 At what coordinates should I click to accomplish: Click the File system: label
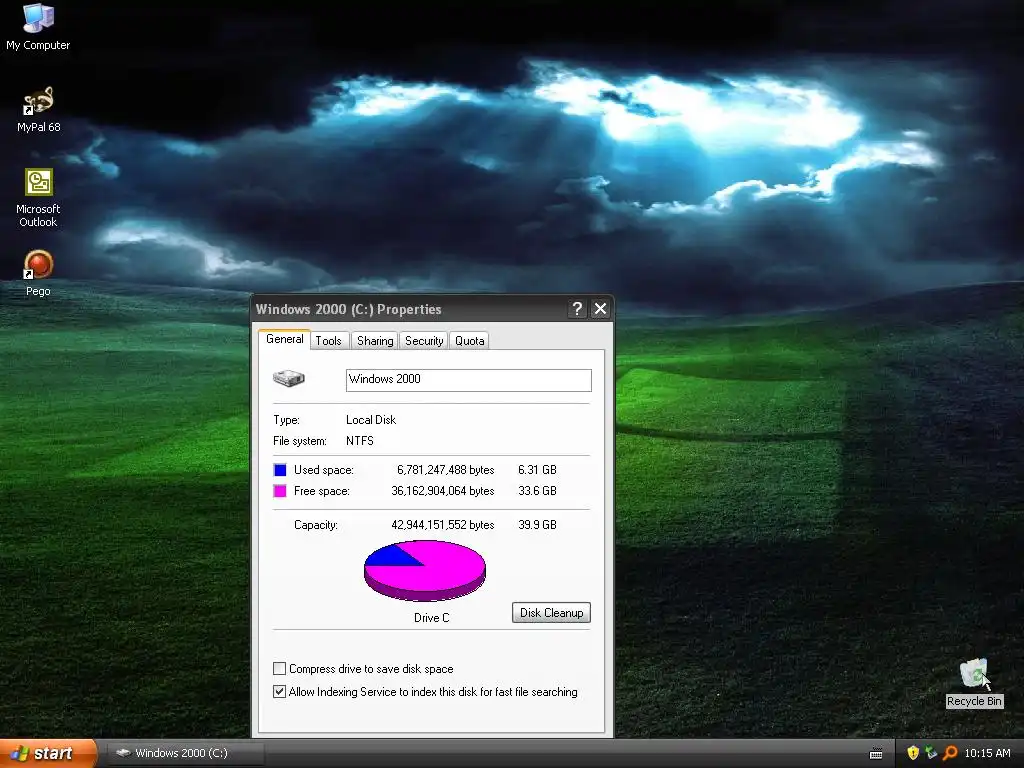click(300, 441)
